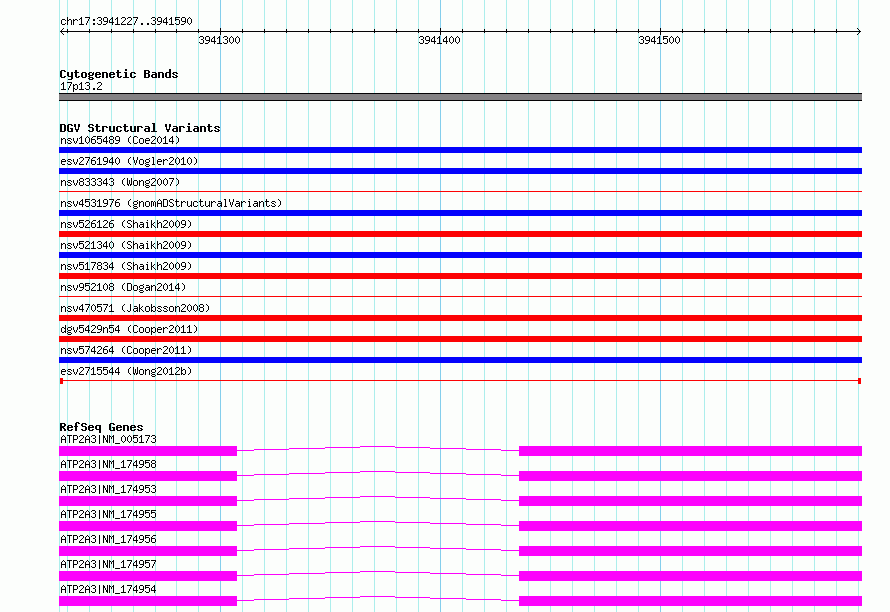The height and width of the screenshot is (612, 890).
Task: Select transcript label ATP2A3|NM_174955
Action: click(x=108, y=514)
